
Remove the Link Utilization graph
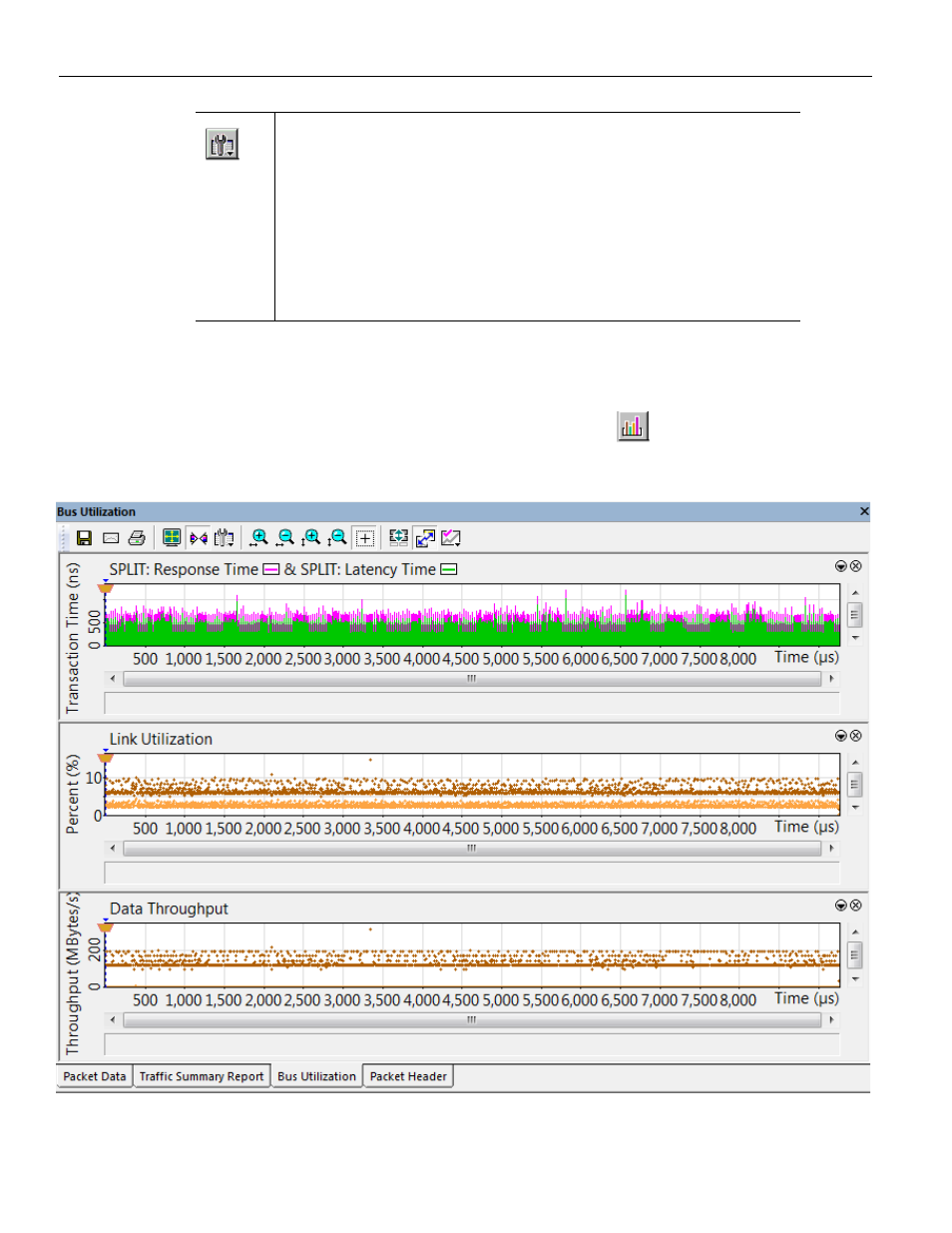(855, 736)
